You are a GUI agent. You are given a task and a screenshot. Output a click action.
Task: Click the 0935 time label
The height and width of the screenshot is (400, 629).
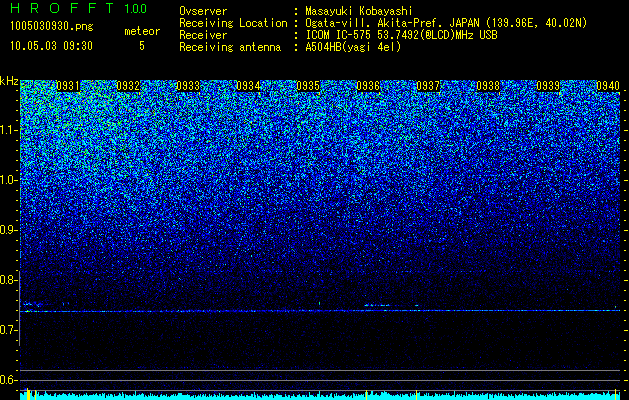pyautogui.click(x=308, y=86)
